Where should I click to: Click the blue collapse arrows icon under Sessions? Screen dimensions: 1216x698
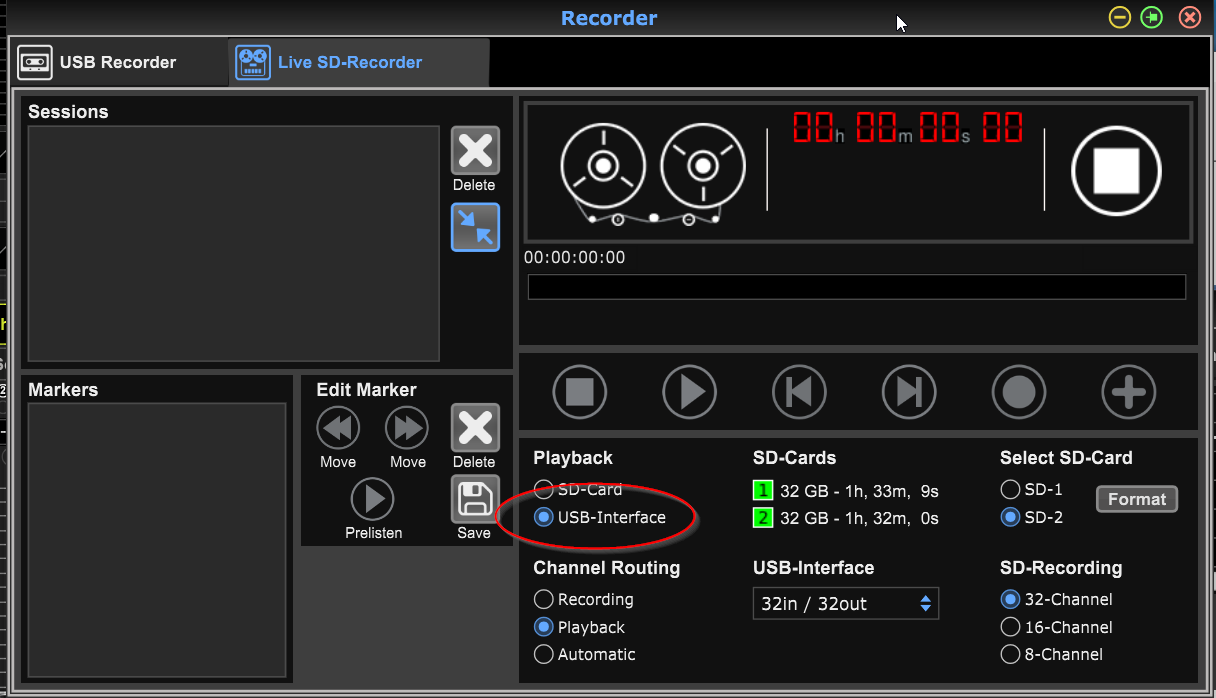pos(475,227)
